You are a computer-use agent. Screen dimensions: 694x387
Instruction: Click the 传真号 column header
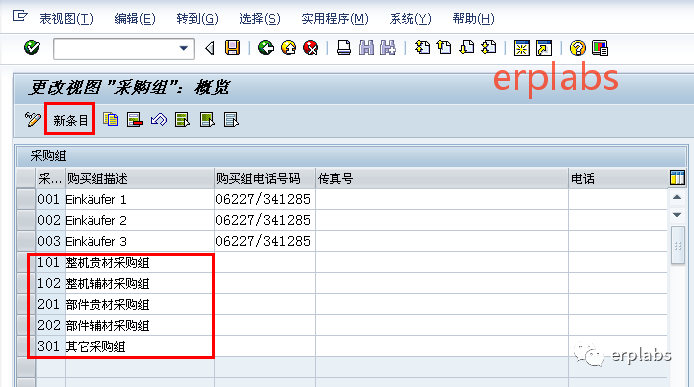click(x=442, y=178)
